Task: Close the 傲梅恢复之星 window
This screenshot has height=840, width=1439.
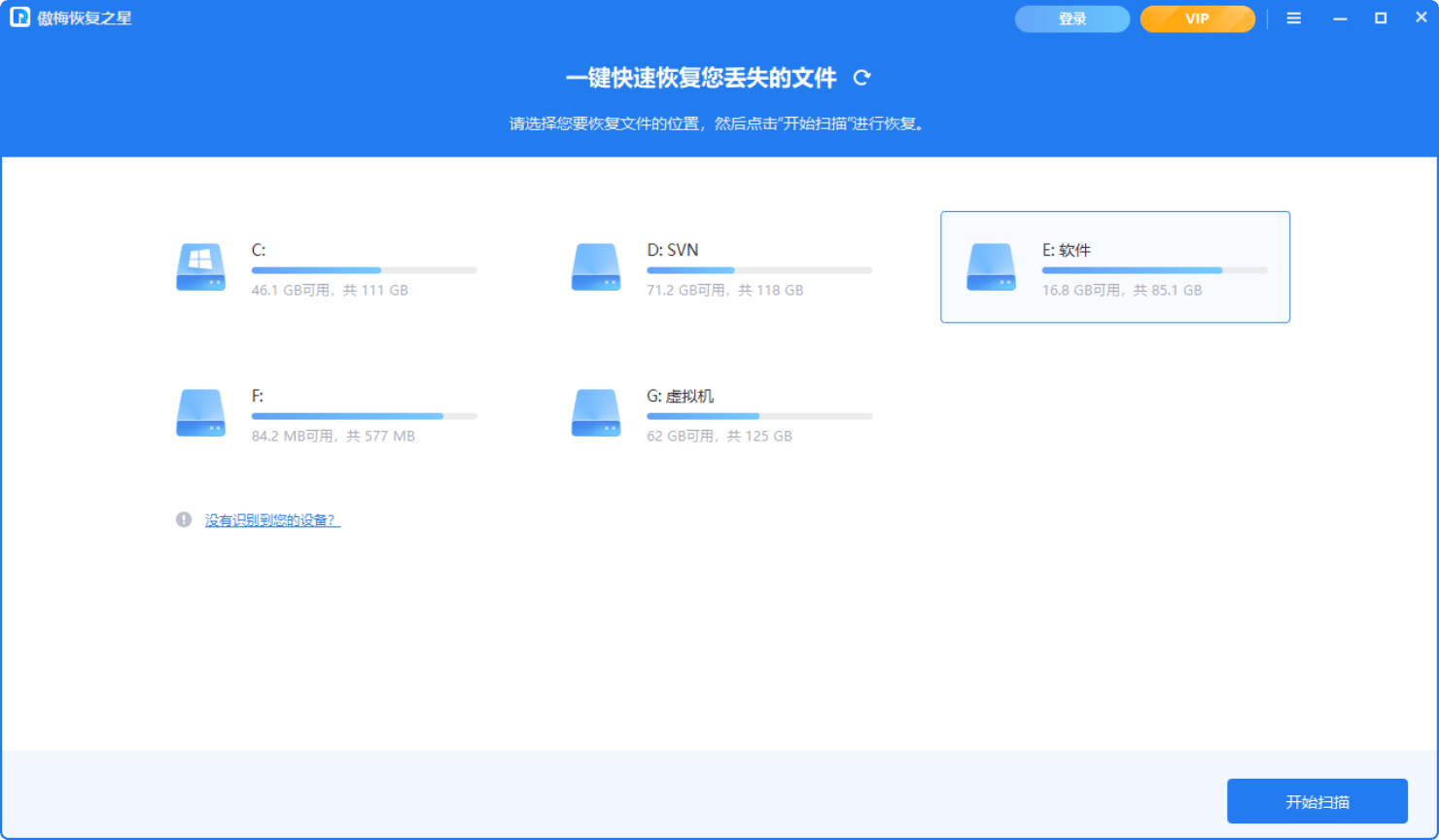Action: (x=1421, y=17)
